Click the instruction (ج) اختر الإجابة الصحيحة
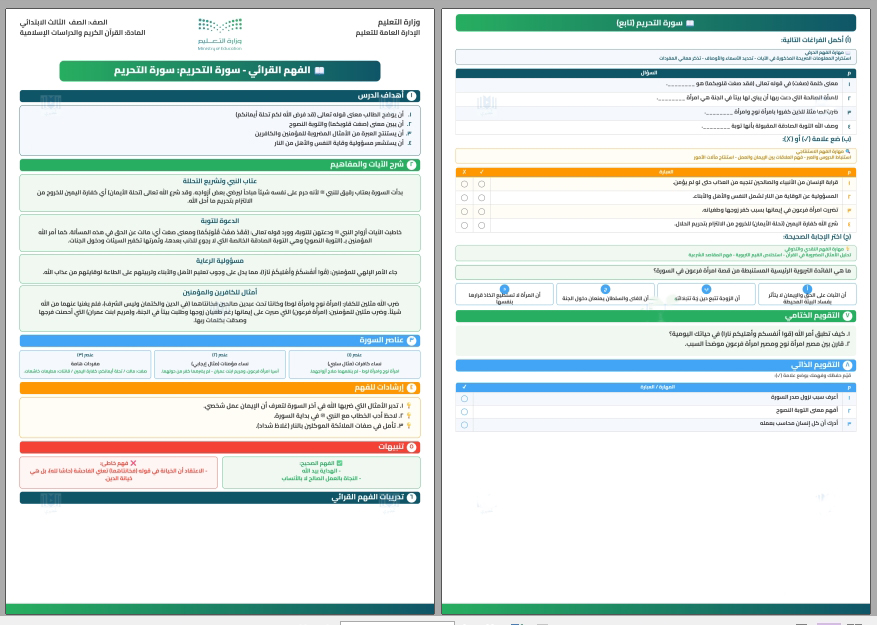Viewport: 877px width, 625px height. [817, 237]
